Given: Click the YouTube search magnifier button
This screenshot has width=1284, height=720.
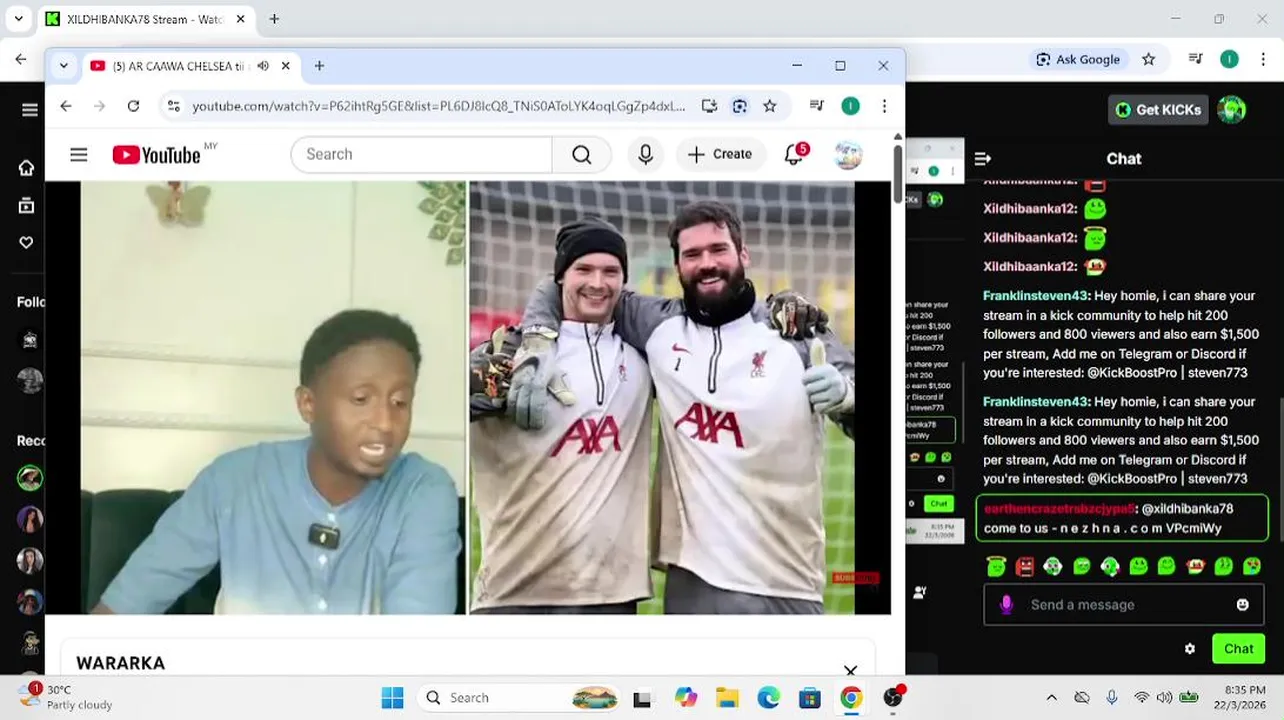Looking at the screenshot, I should [x=582, y=154].
